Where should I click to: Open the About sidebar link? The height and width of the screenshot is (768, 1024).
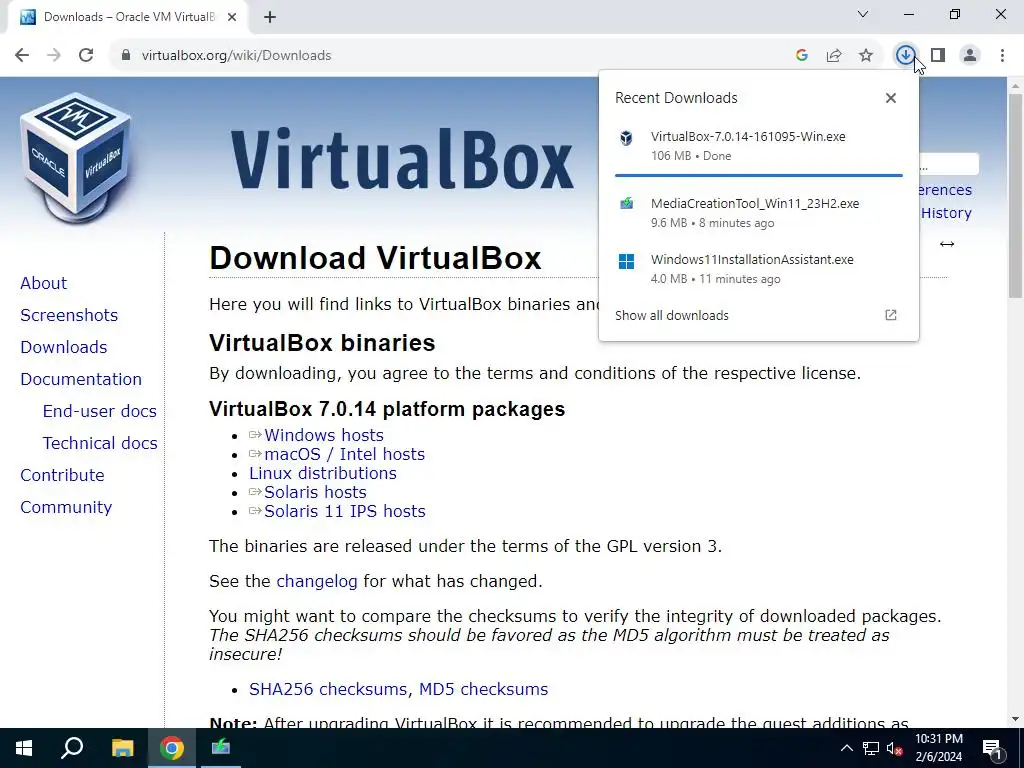click(43, 283)
